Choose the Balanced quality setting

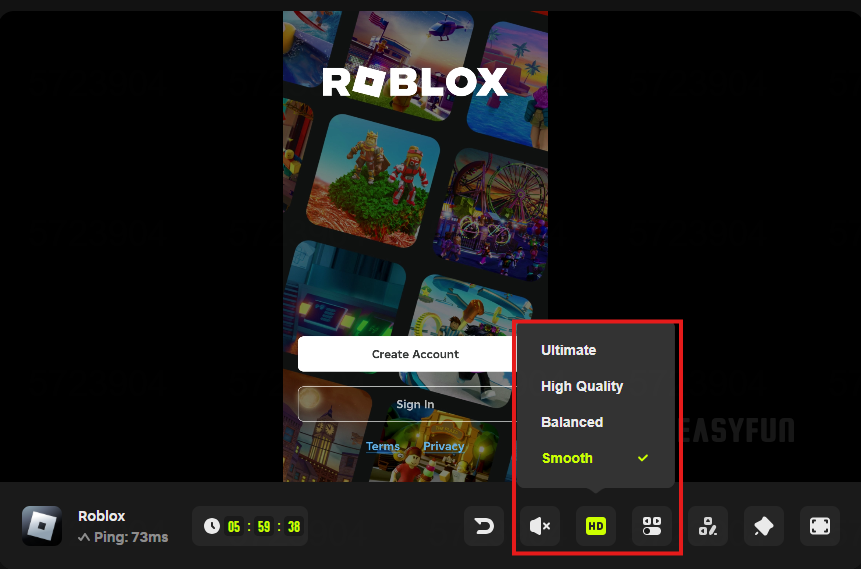572,422
